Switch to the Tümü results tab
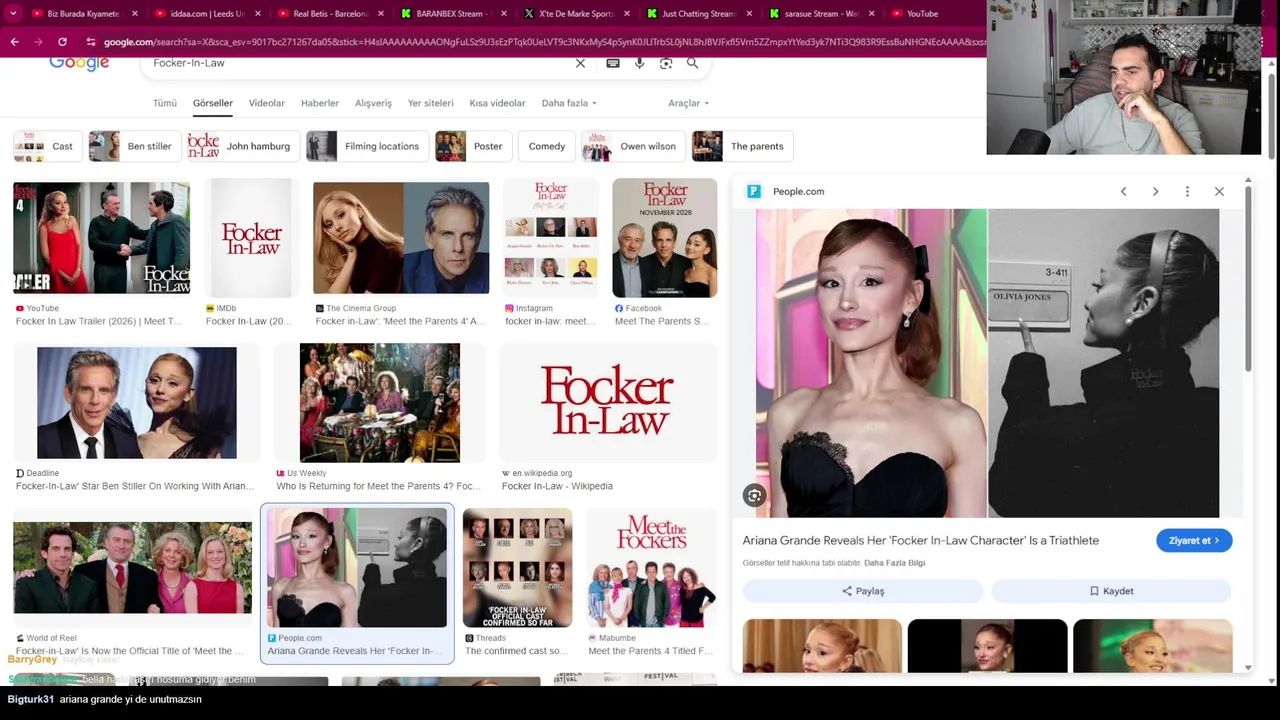1280x720 pixels. tap(165, 103)
